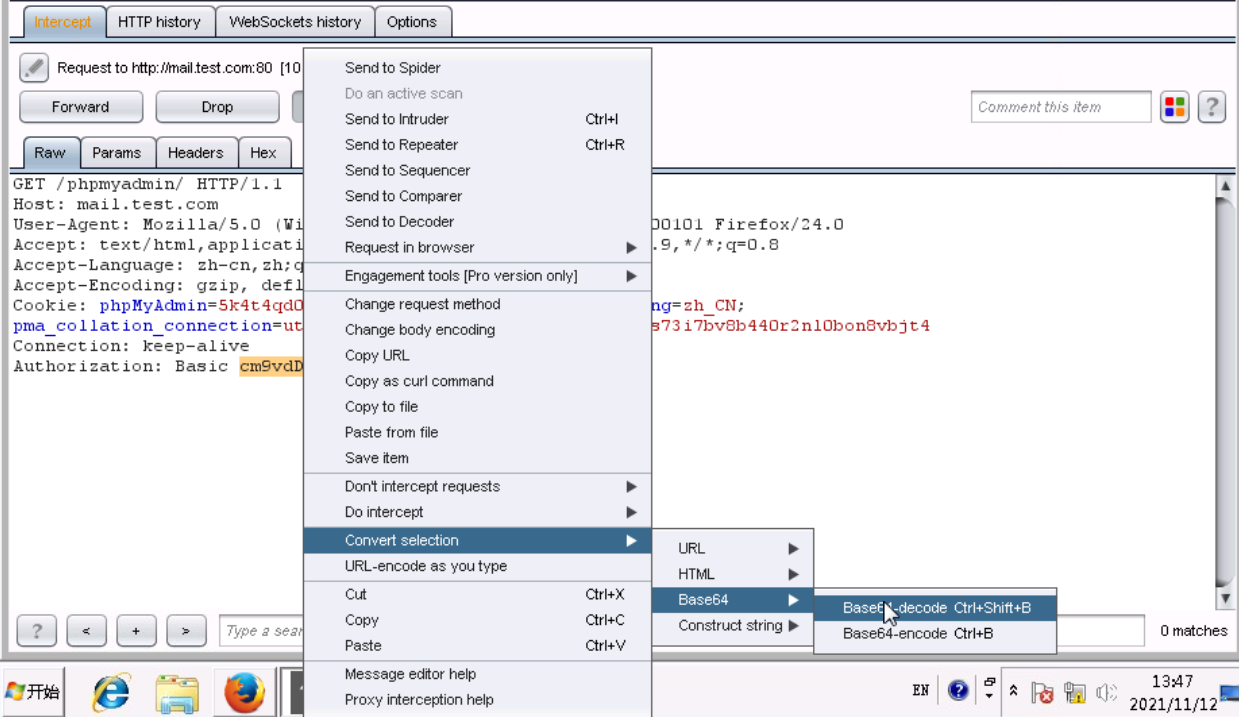
Task: Click the pencil edit icon next to Request
Action: pos(34,68)
